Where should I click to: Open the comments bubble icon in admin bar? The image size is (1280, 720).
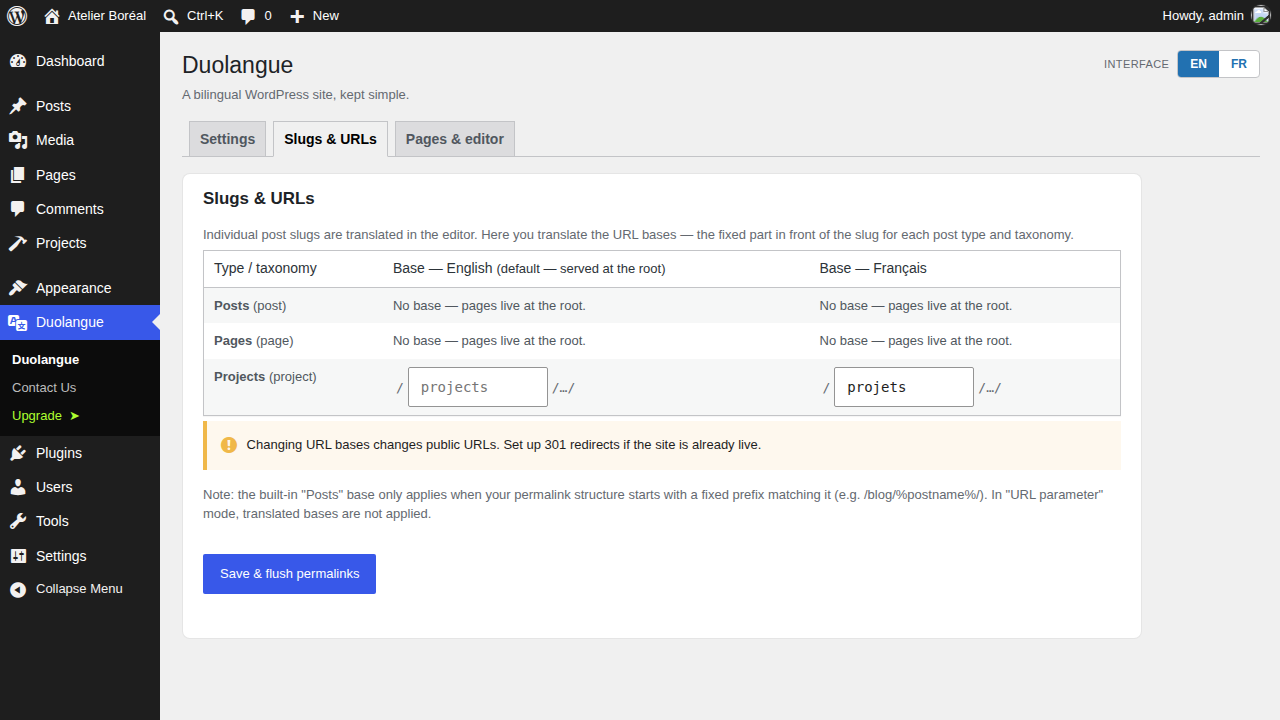pyautogui.click(x=248, y=16)
